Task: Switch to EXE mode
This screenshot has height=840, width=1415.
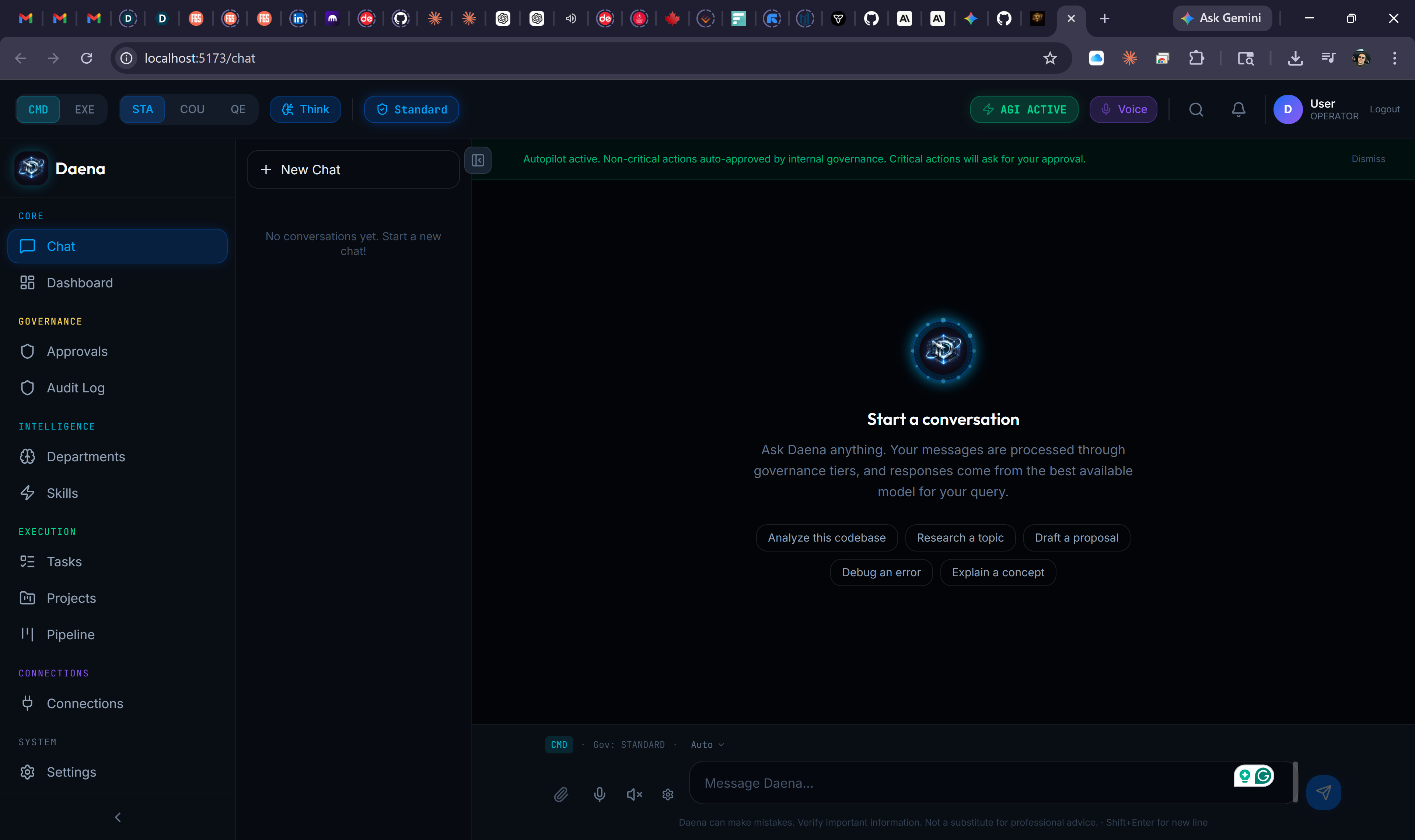Action: point(84,109)
